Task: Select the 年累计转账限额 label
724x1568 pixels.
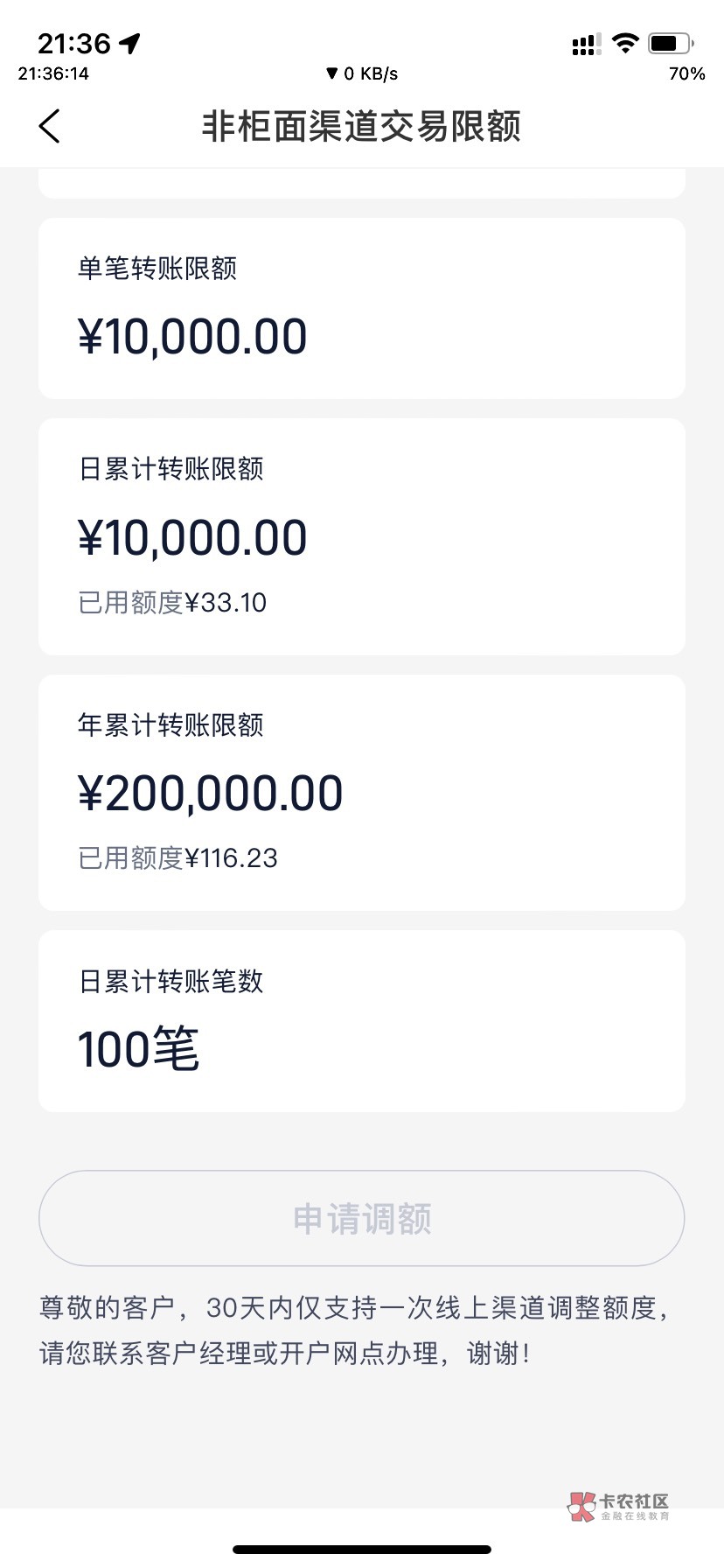Action: point(171,724)
